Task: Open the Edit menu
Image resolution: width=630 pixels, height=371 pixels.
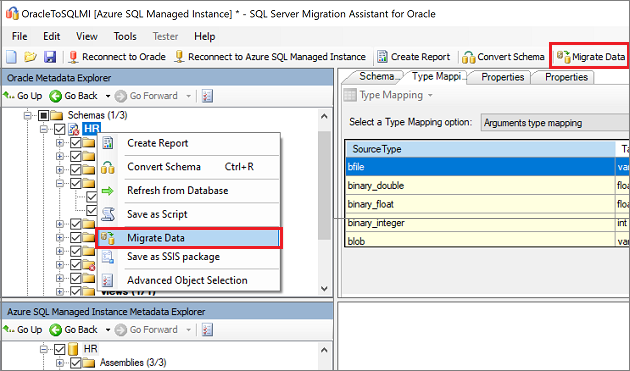Action: tap(51, 36)
